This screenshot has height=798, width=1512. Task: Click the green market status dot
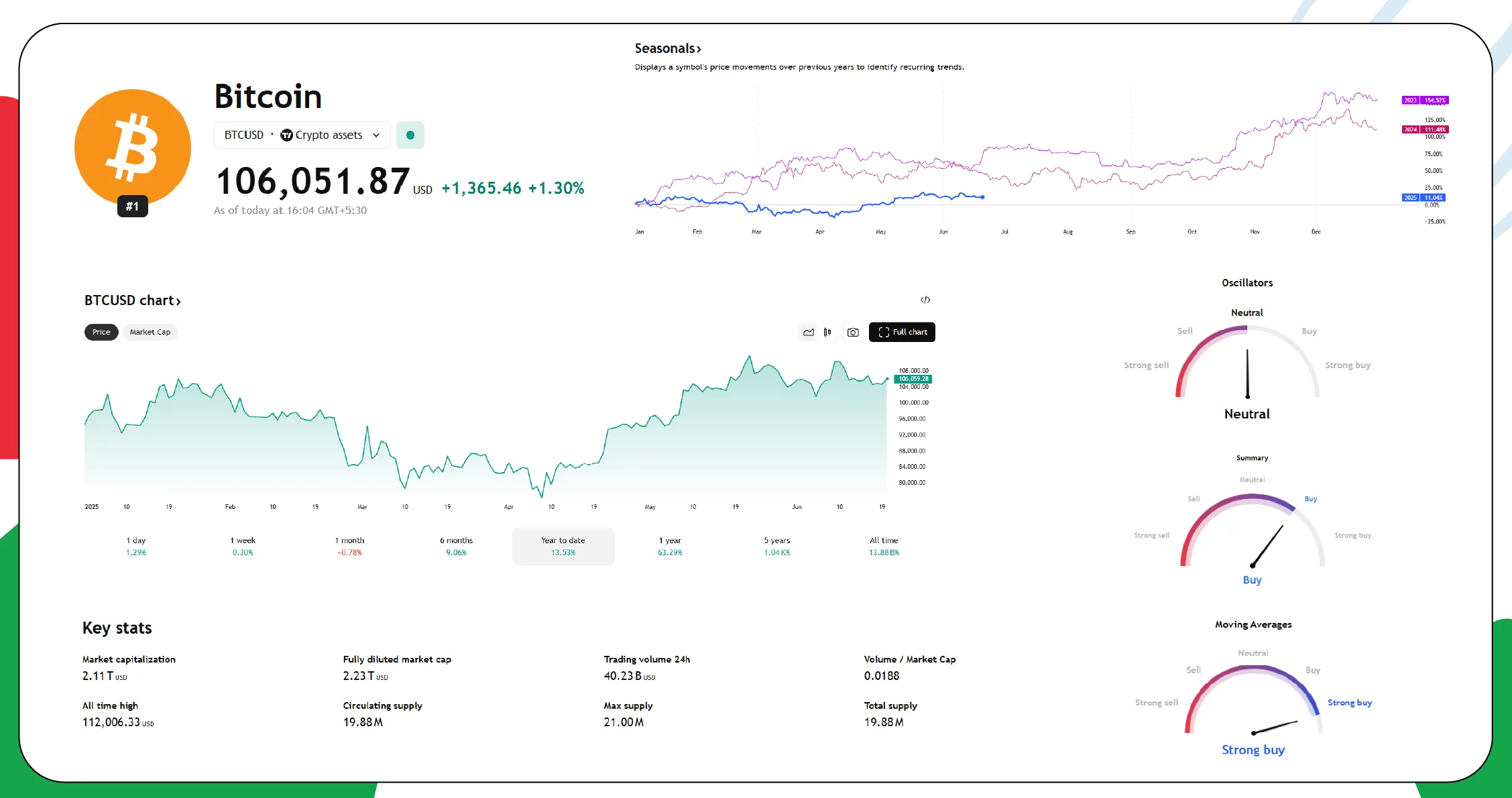click(x=410, y=135)
